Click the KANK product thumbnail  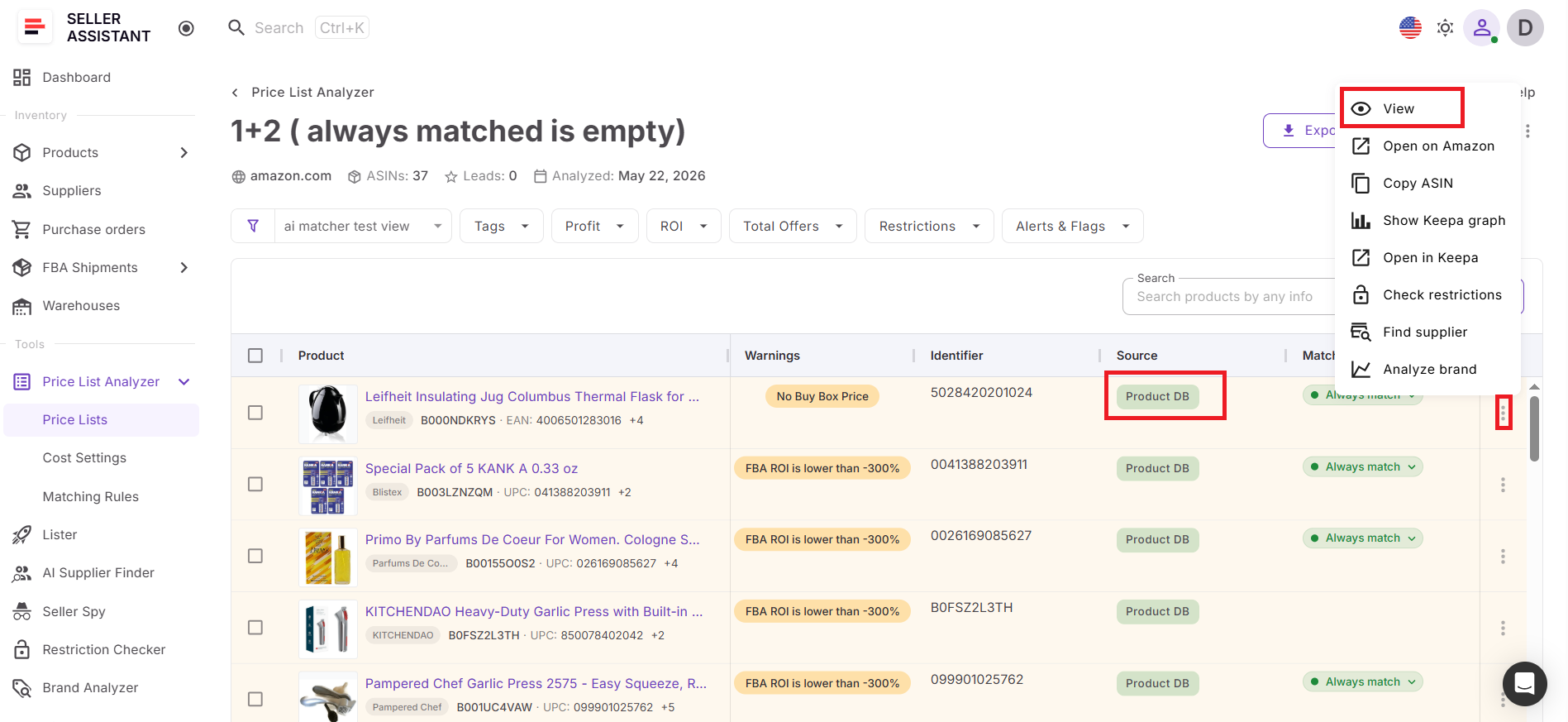point(328,485)
